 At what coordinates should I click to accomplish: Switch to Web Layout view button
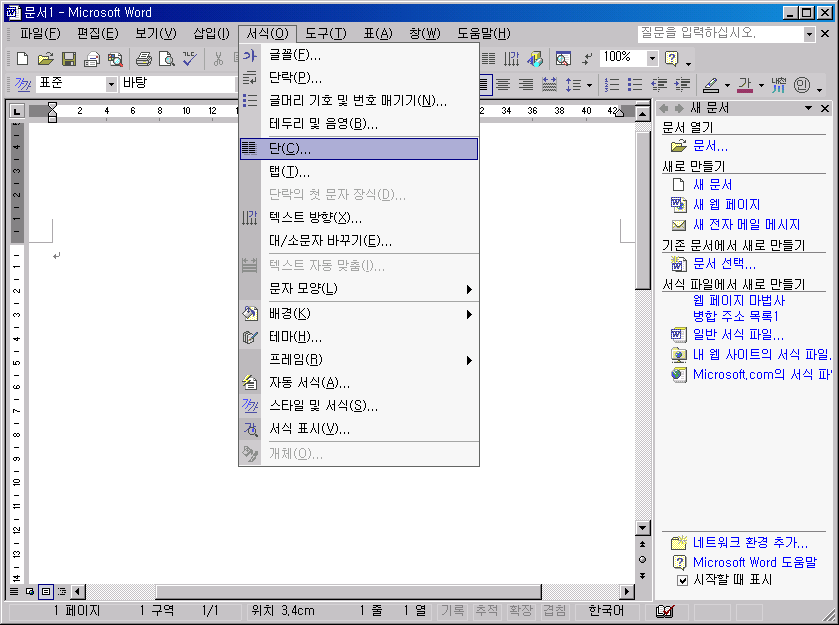click(x=30, y=592)
